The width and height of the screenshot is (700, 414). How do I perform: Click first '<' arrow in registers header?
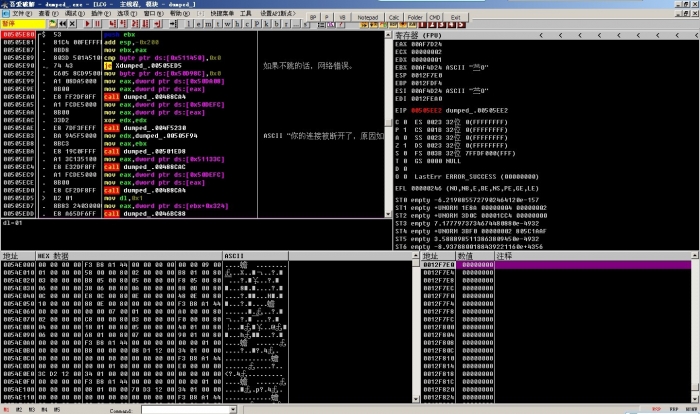click(541, 35)
